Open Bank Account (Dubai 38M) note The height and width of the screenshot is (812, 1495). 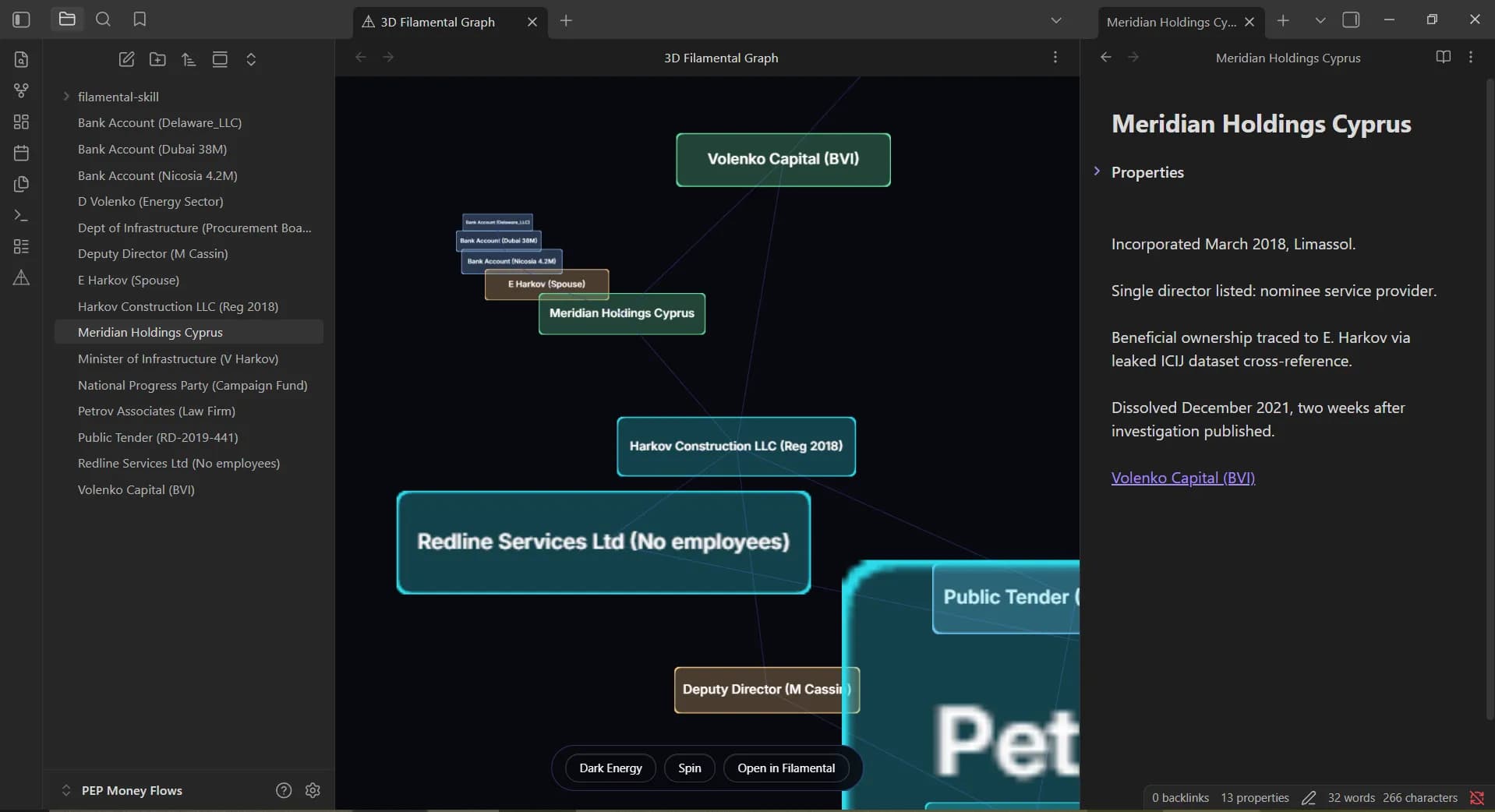189,149
